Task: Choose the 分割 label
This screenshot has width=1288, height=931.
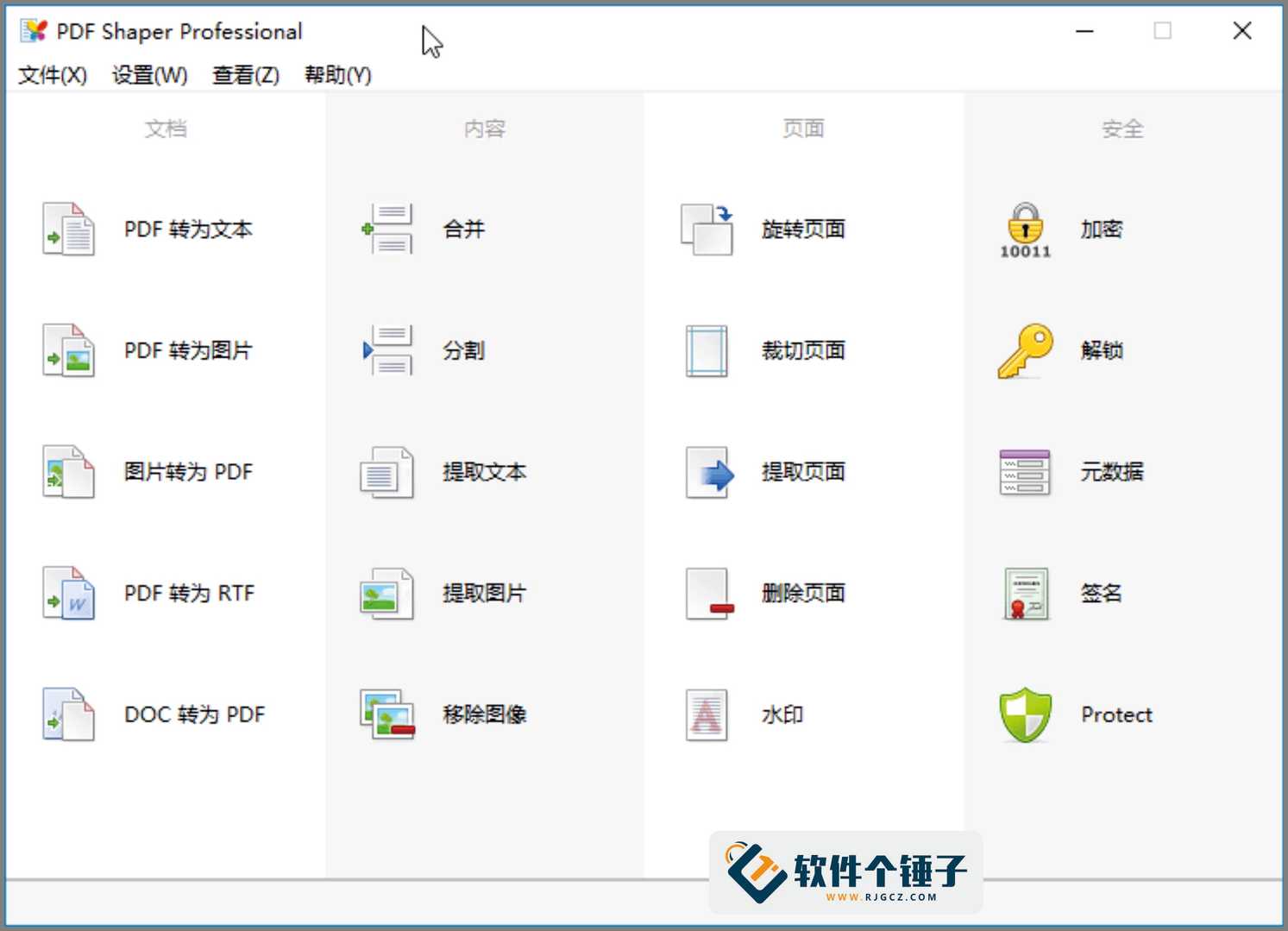Action: tap(464, 351)
